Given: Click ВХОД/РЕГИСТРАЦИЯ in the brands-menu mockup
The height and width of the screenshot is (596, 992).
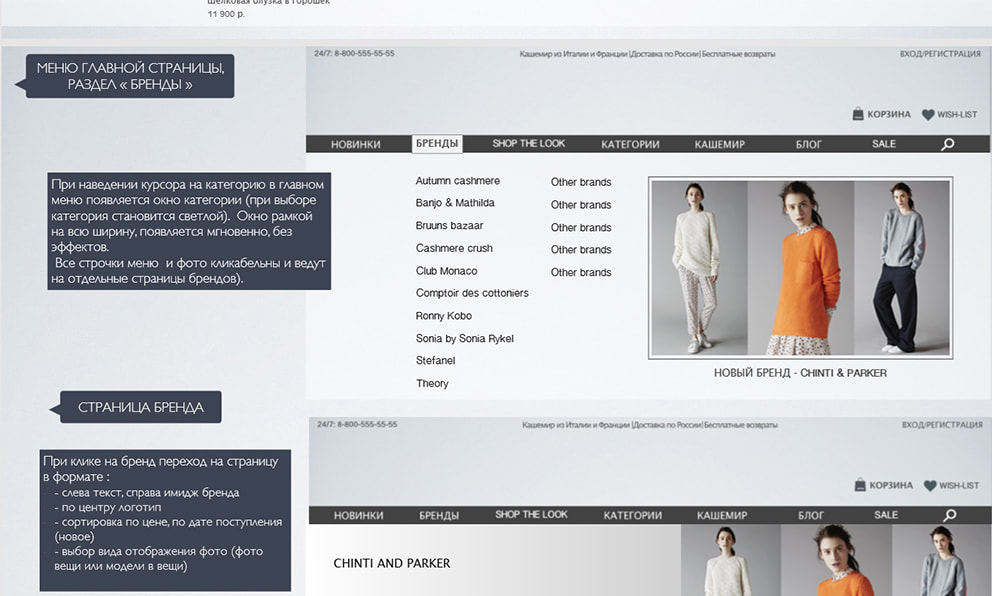Looking at the screenshot, I should pyautogui.click(x=940, y=54).
